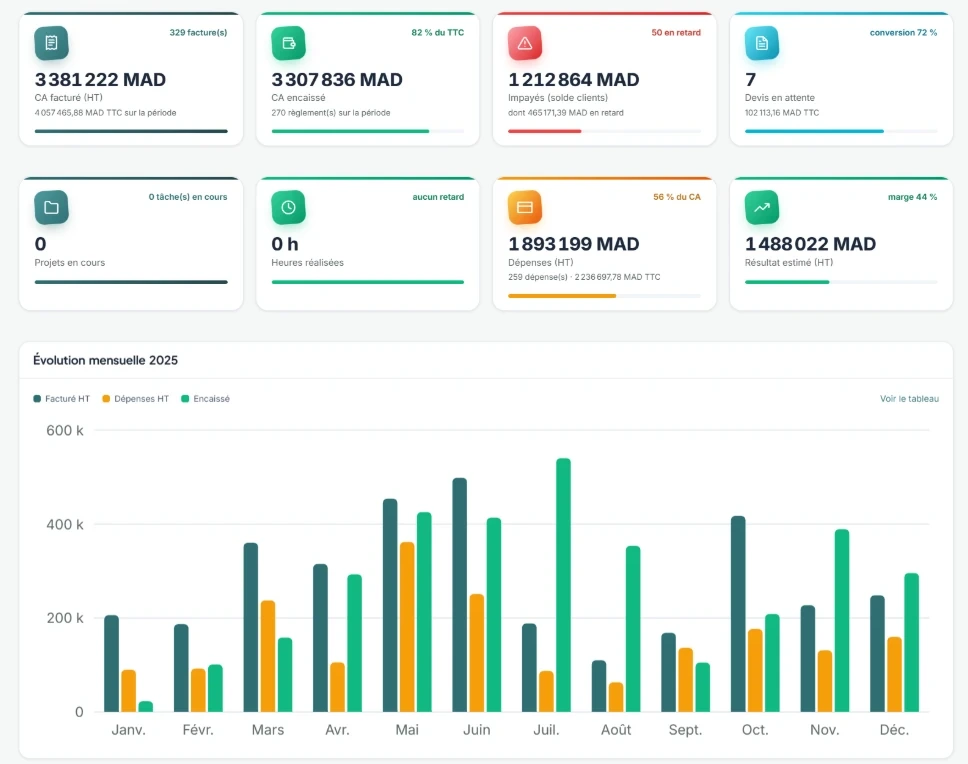Click the Oct. Facturé HT bar

click(x=738, y=614)
